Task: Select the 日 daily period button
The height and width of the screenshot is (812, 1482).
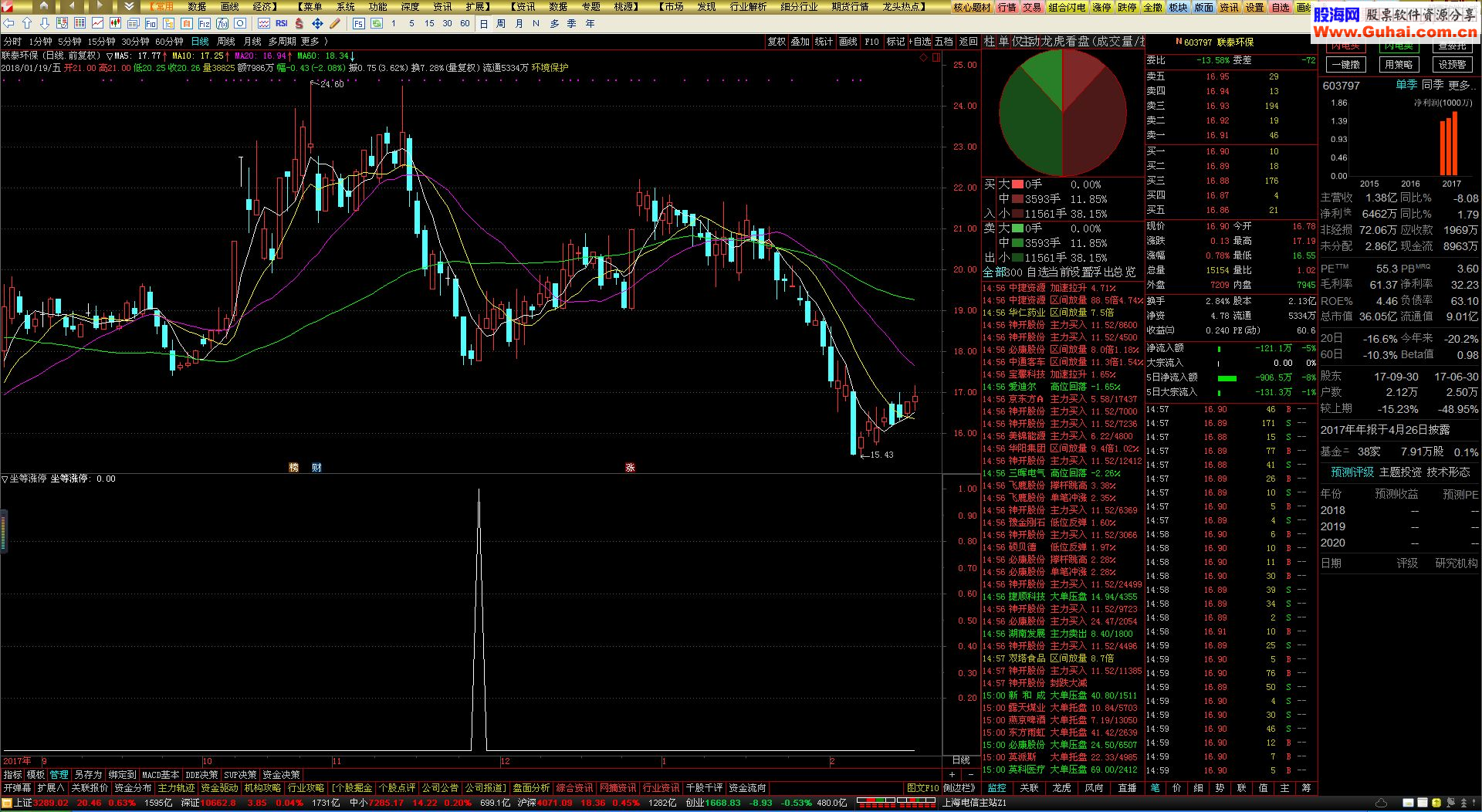Action: click(483, 24)
